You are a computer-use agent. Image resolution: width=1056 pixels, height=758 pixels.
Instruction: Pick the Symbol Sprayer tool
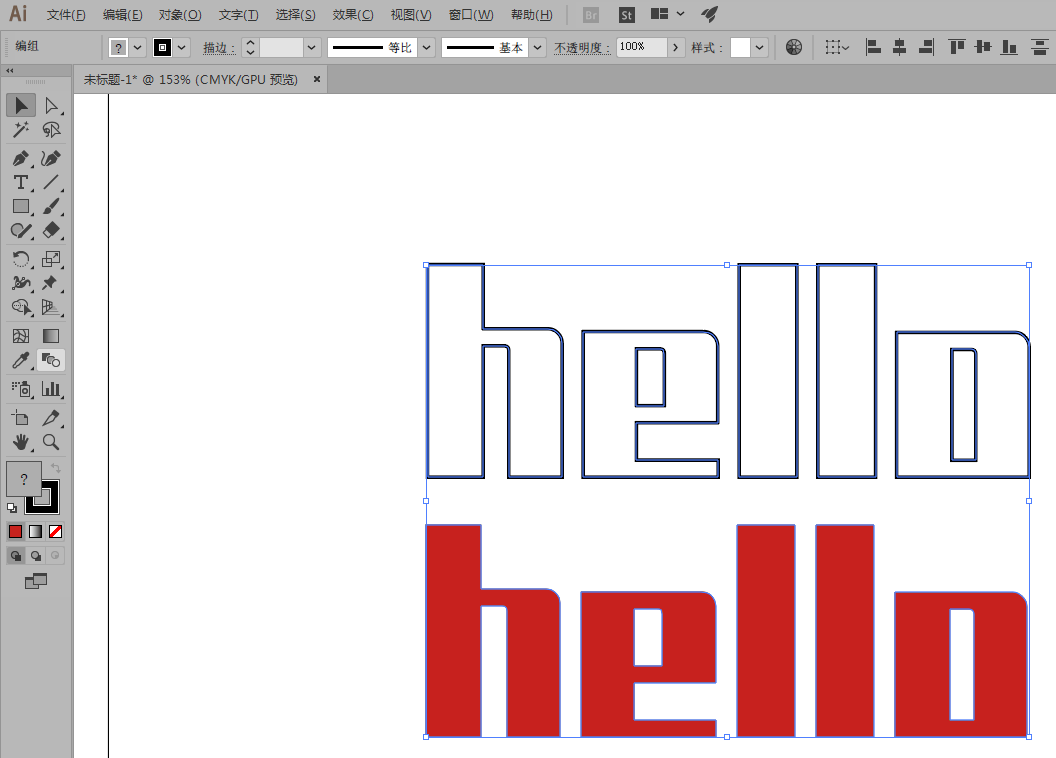coord(21,388)
